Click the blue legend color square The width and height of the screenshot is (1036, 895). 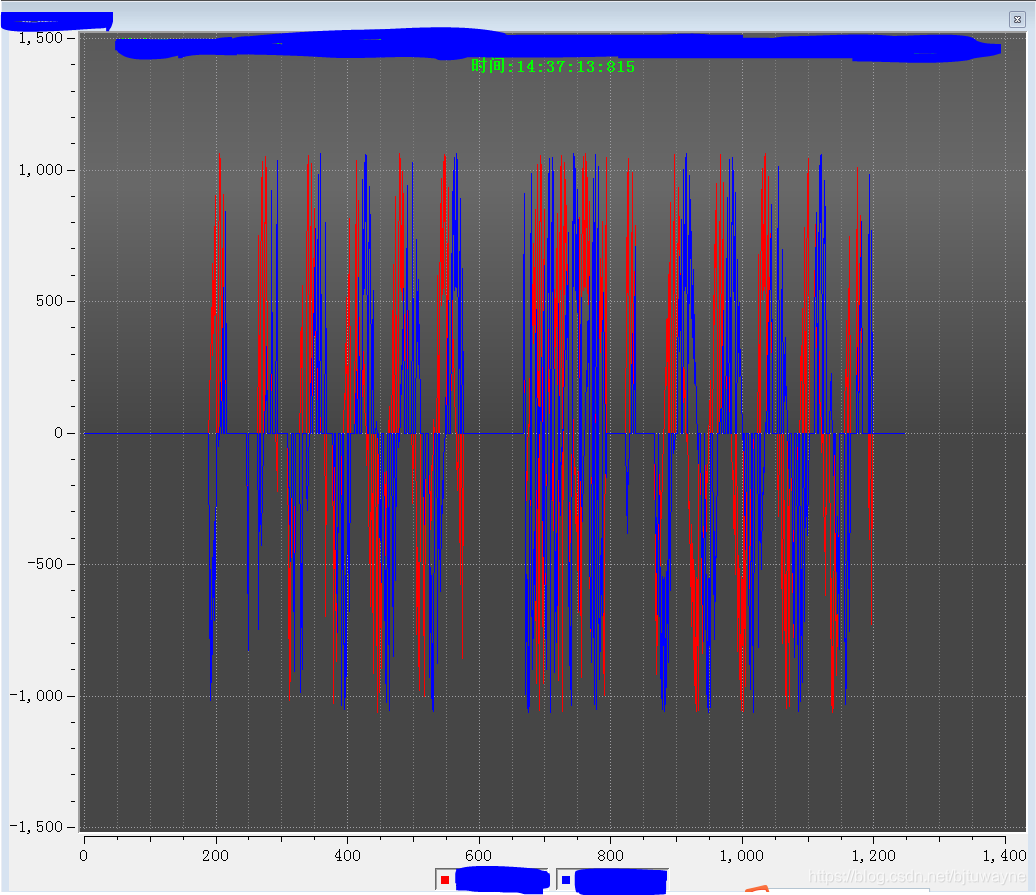coord(566,880)
